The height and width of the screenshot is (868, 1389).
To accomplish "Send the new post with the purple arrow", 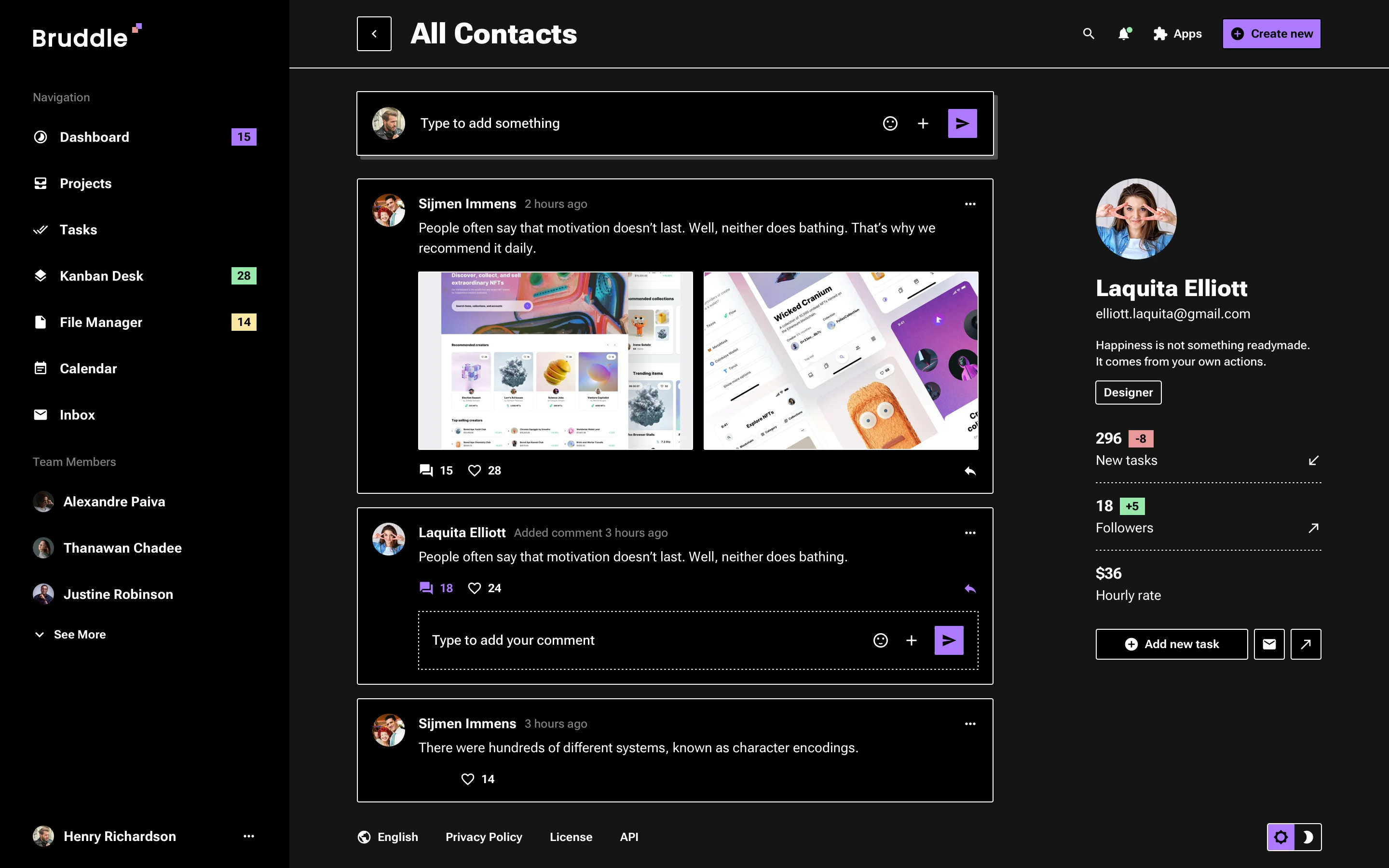I will coord(962,123).
